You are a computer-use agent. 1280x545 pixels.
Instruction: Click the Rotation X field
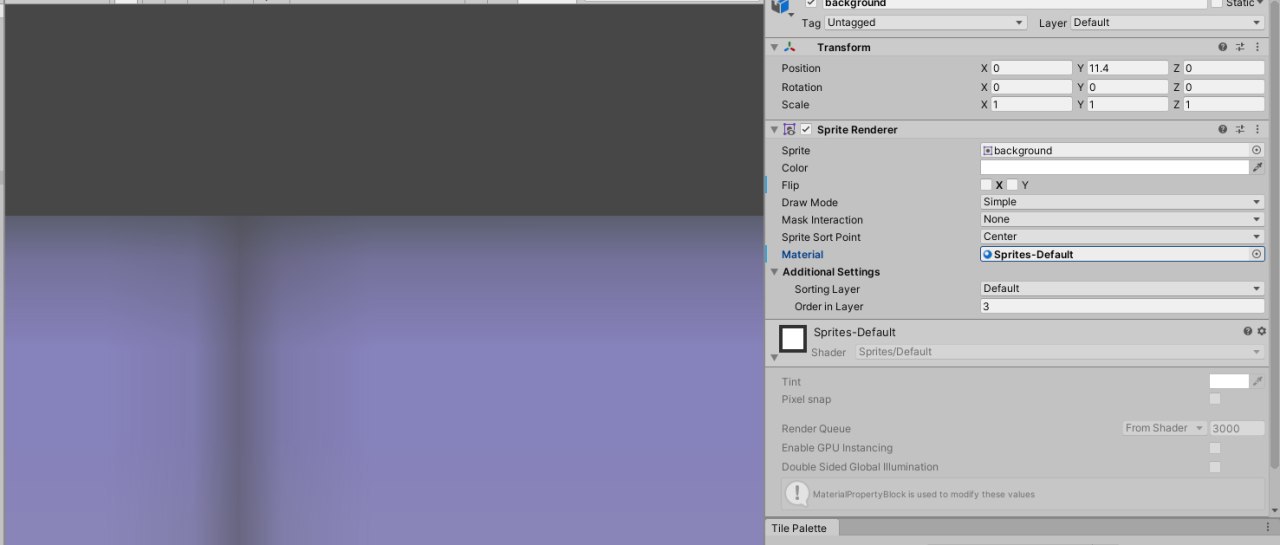(x=1031, y=87)
